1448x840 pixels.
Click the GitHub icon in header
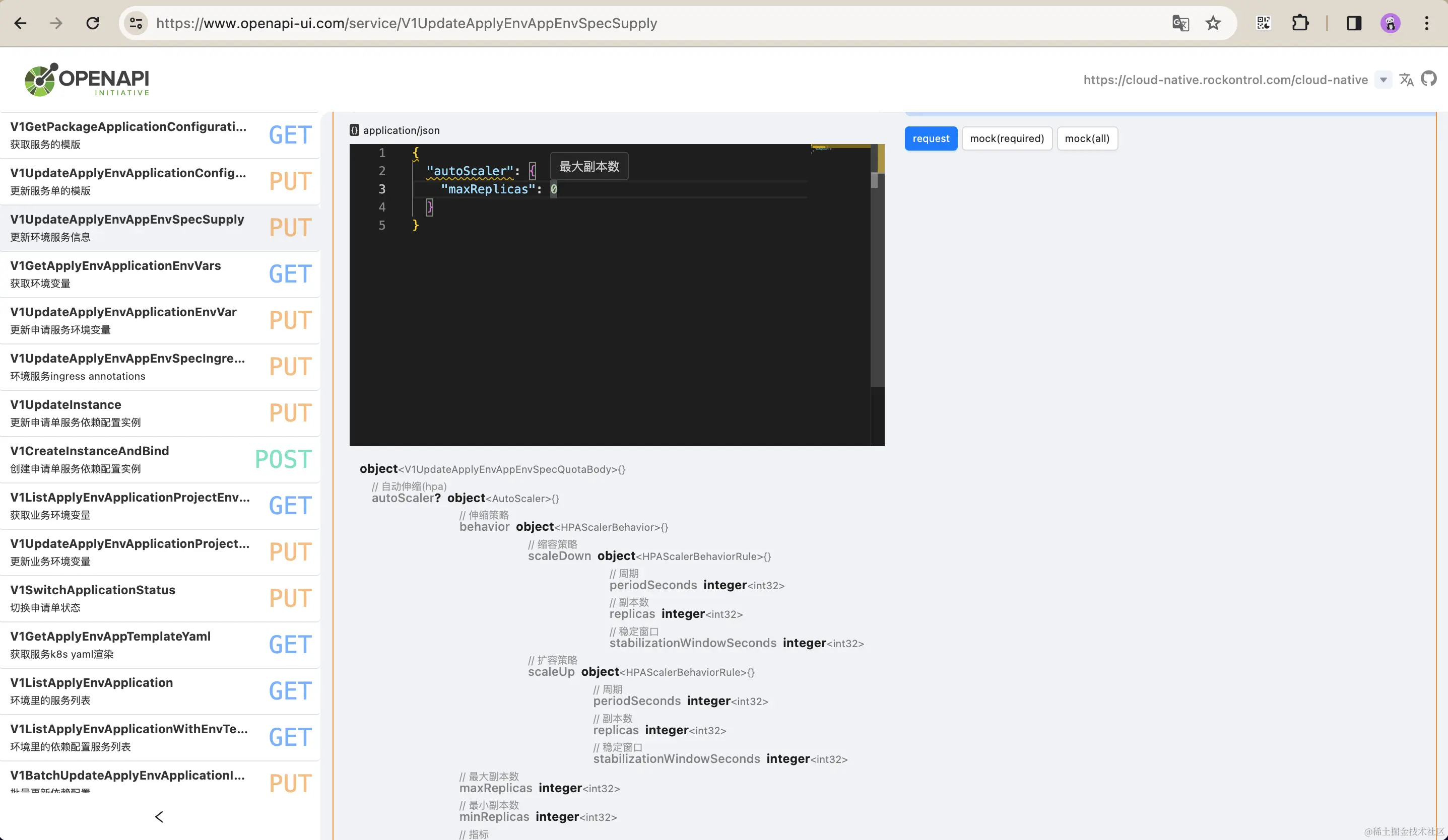point(1428,79)
